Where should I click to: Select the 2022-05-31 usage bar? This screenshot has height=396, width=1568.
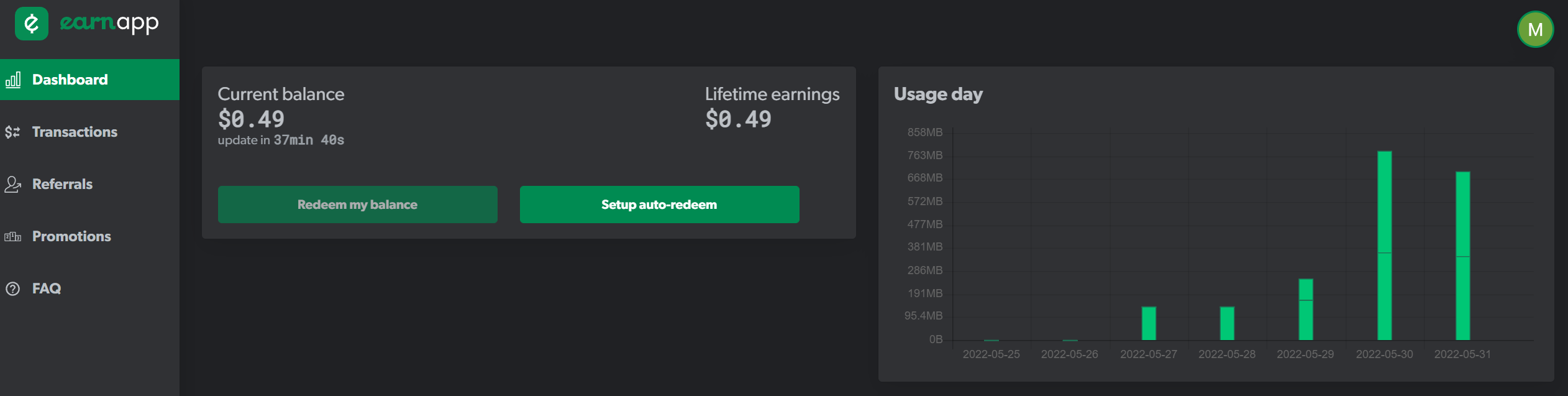1462,256
